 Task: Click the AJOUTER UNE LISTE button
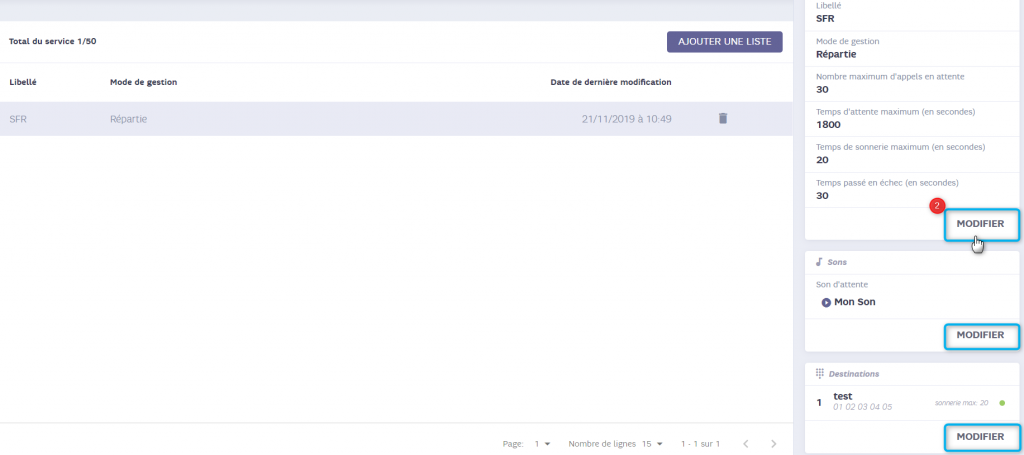coord(725,42)
